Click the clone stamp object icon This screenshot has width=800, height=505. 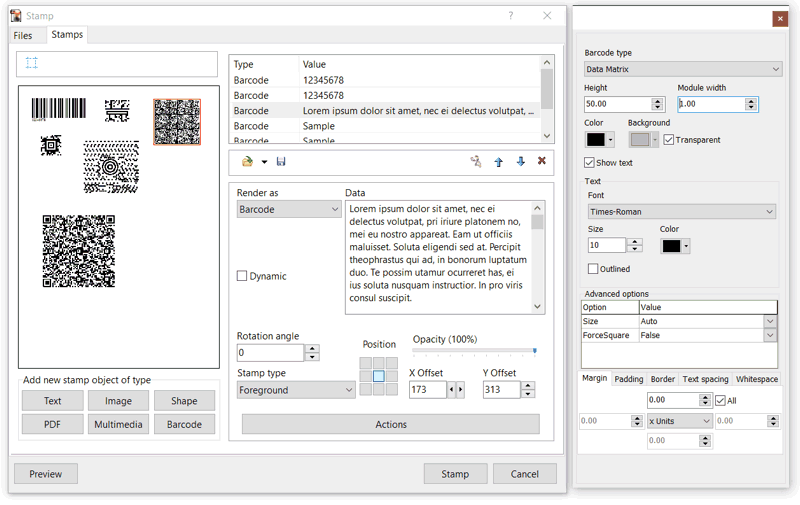[476, 162]
